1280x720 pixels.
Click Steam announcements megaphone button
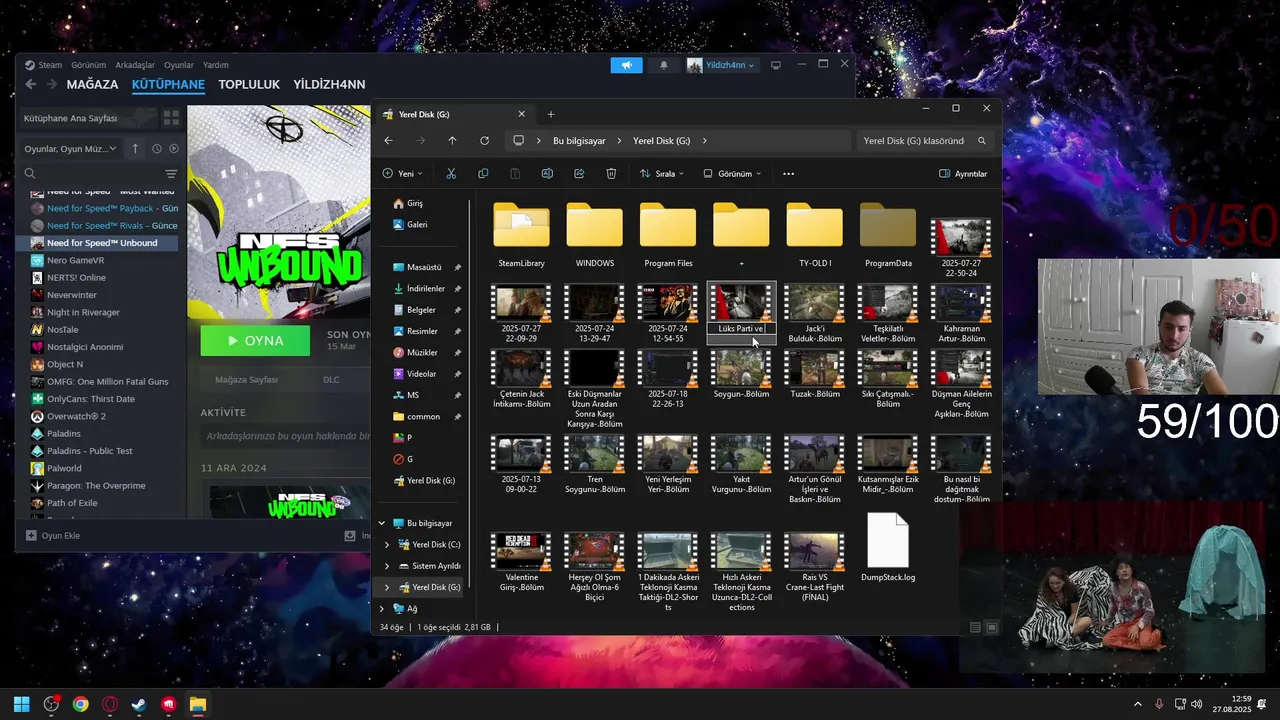click(x=626, y=65)
